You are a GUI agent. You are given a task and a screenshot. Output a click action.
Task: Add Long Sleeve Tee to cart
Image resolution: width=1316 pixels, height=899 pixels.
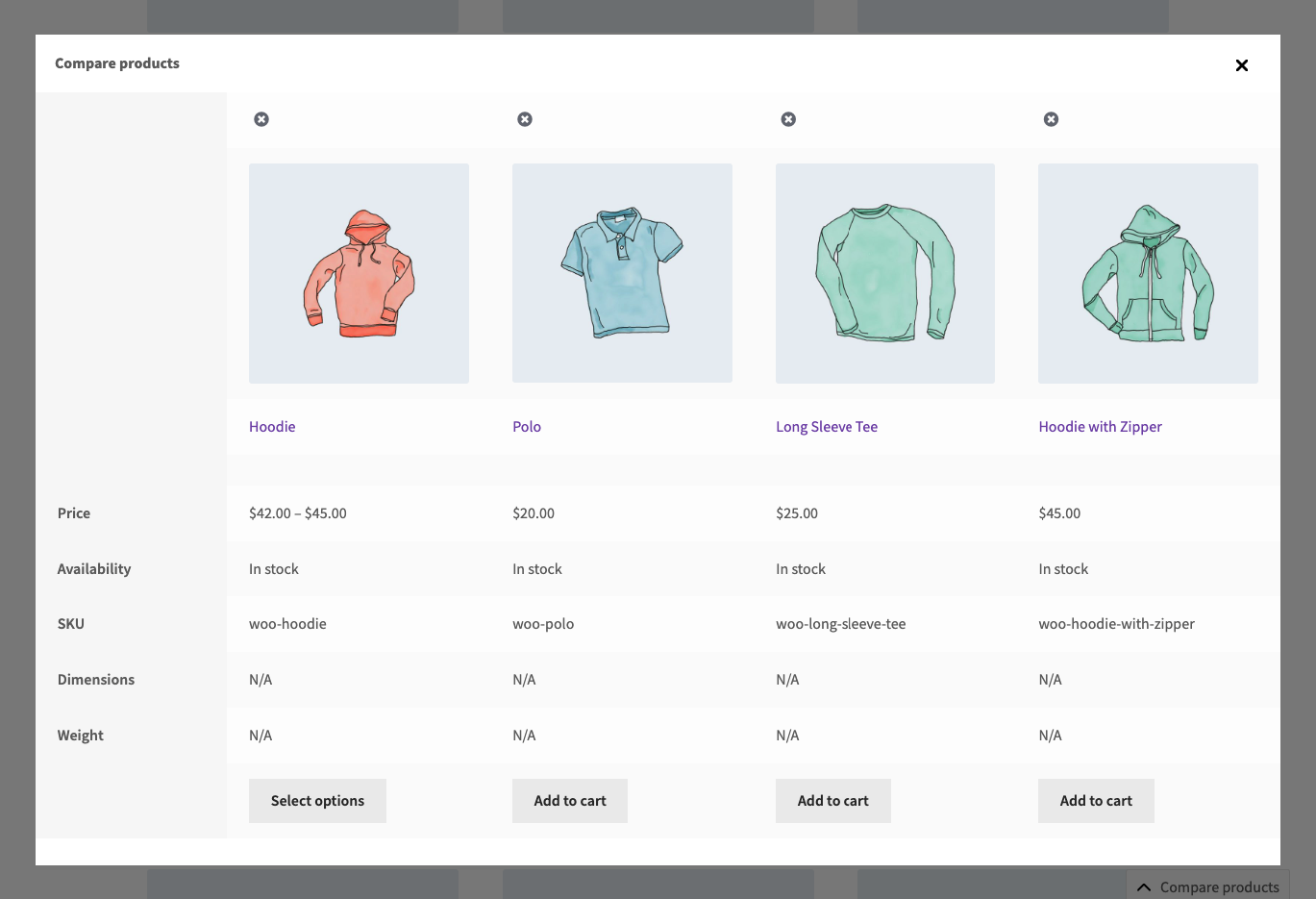pyautogui.click(x=833, y=801)
